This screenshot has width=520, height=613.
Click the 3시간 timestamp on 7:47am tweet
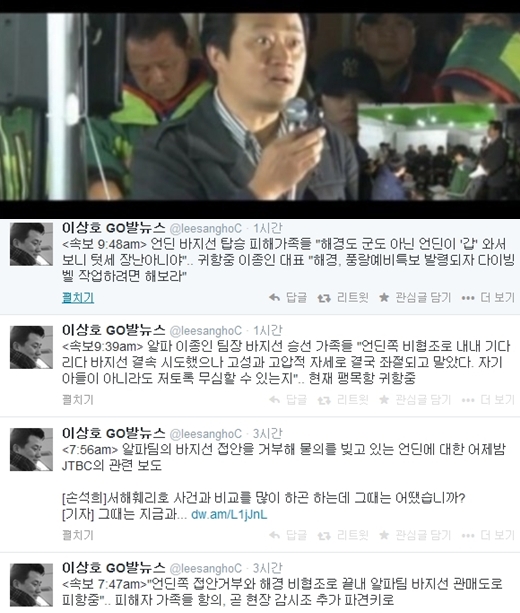(267, 568)
